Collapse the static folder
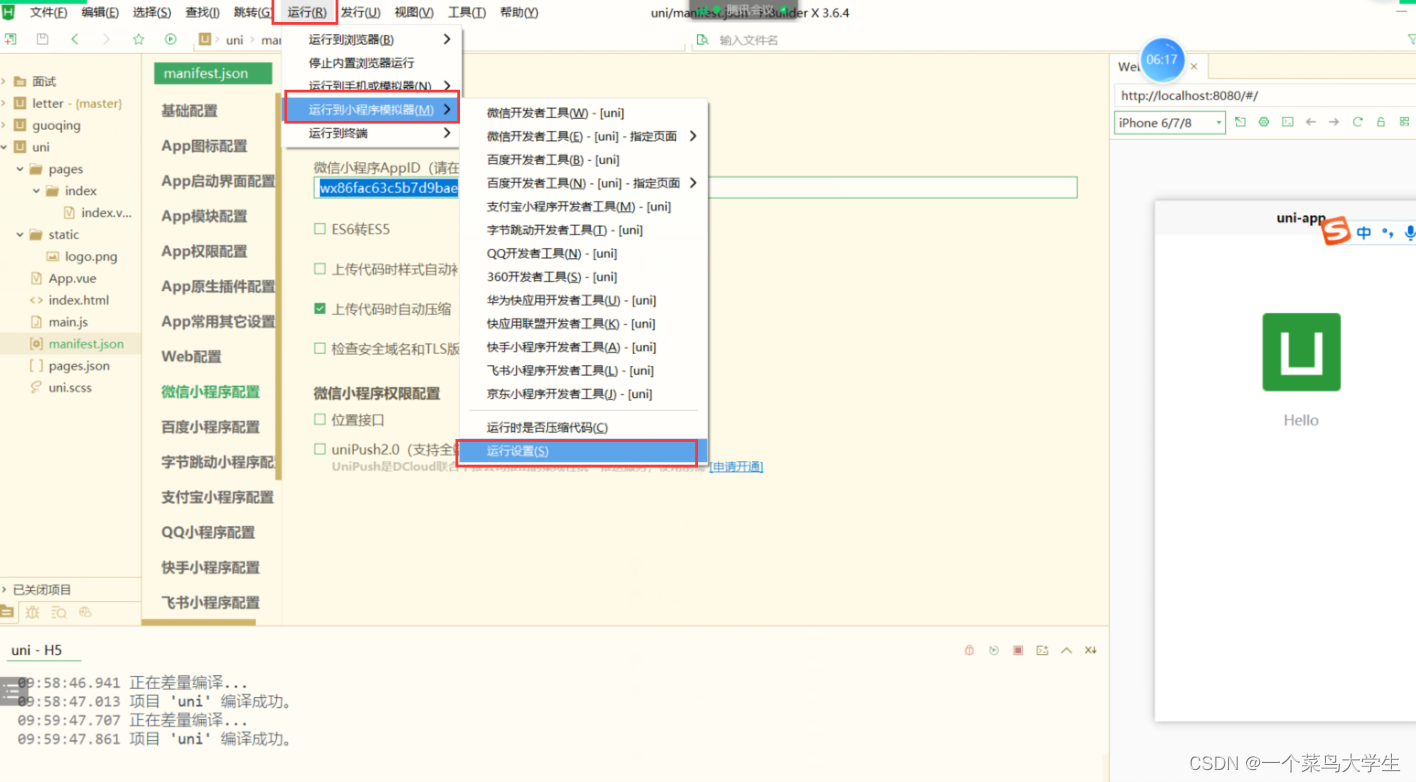 [x=20, y=234]
